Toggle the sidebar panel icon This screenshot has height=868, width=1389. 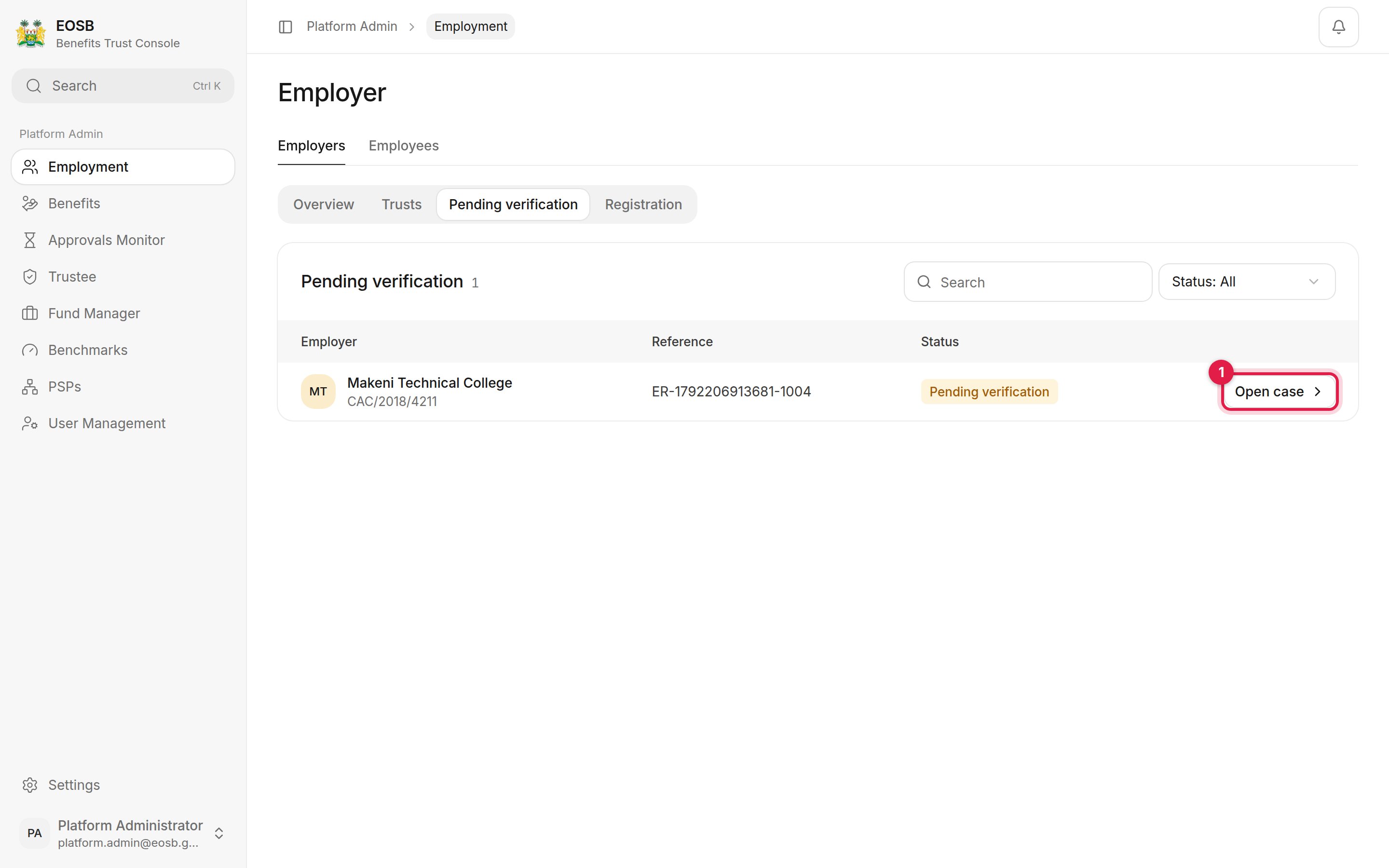click(285, 27)
